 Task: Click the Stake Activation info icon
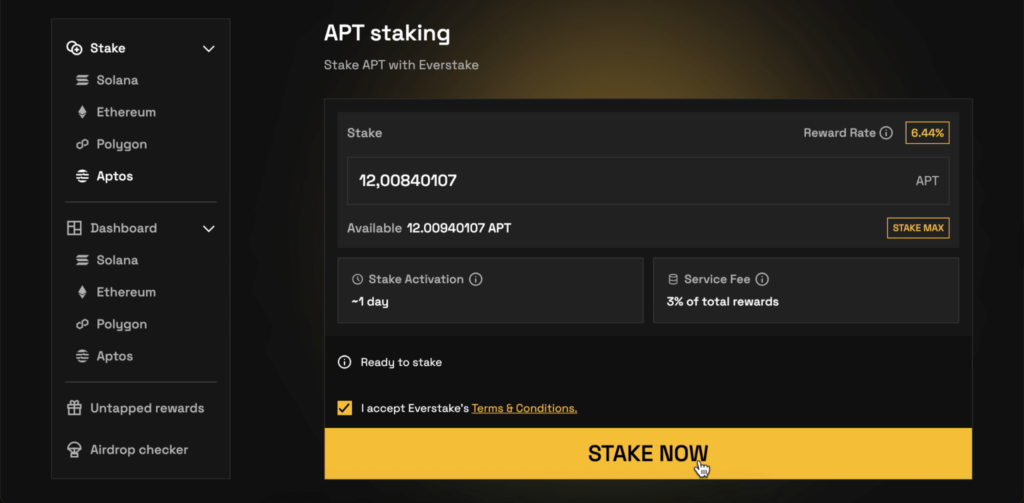pos(476,280)
